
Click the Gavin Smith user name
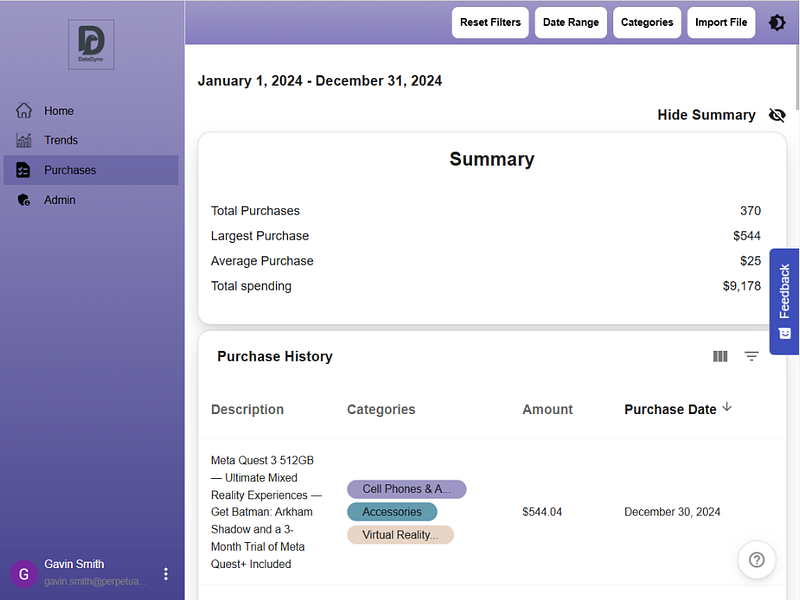click(x=74, y=564)
